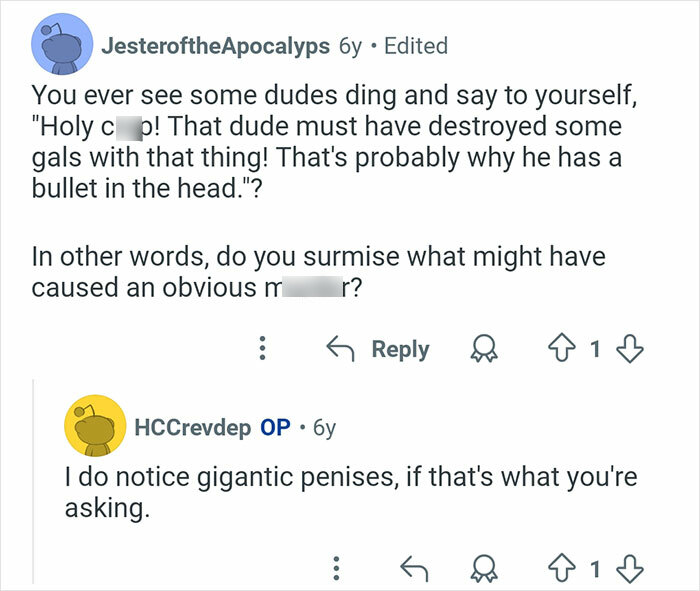The width and height of the screenshot is (700, 591).
Task: Downvote the JesteroftheApocalyps comment
Action: tap(629, 349)
